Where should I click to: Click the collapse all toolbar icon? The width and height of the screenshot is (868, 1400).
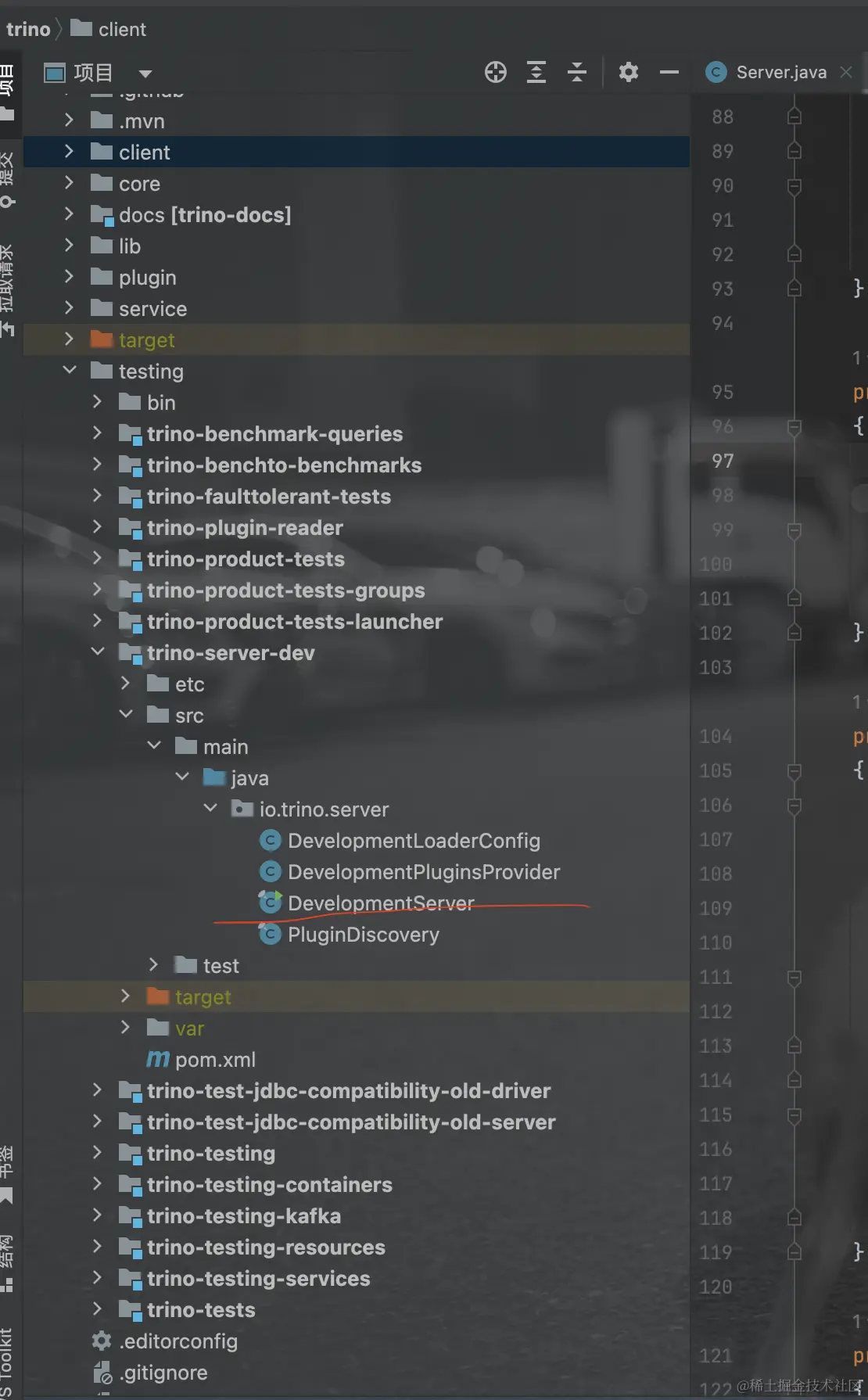coord(577,73)
